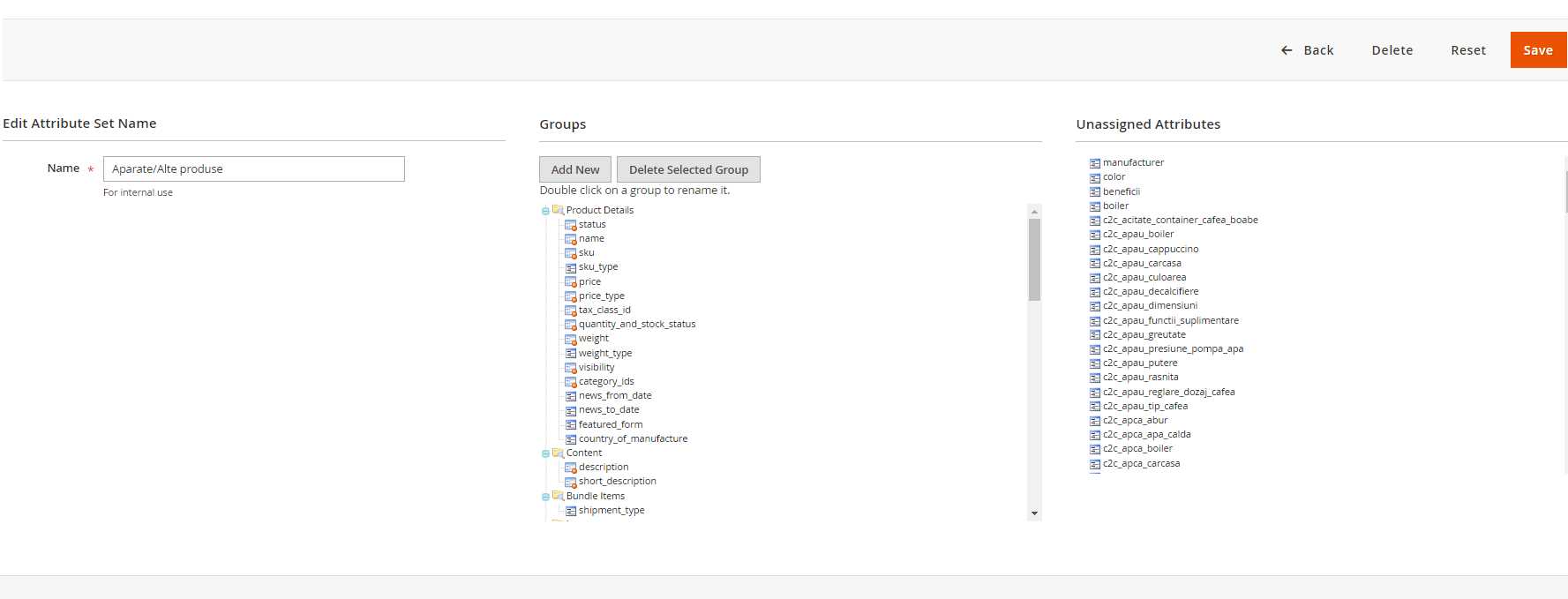Click the c2c_apau_putere attribute icon
Image resolution: width=1568 pixels, height=599 pixels.
[1095, 363]
